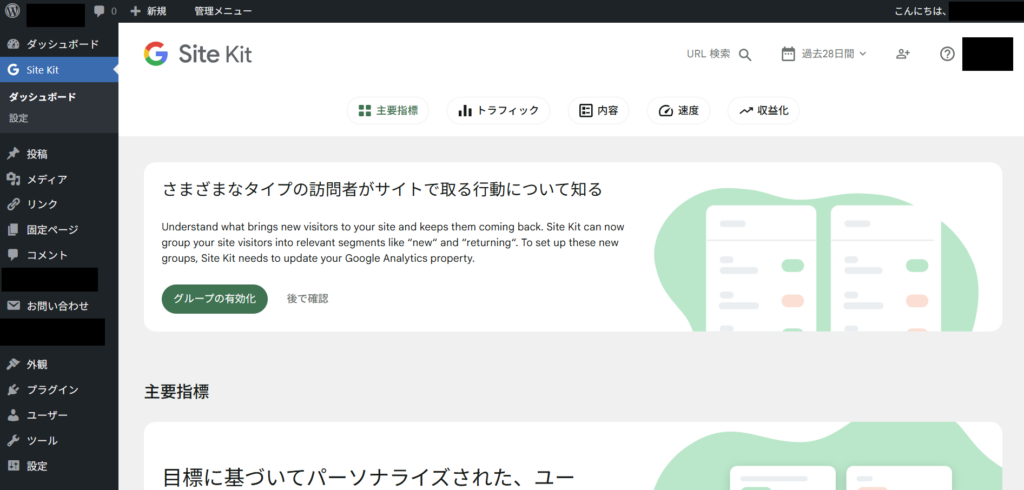Click the 新規 label in admin bar
Screen dimensions: 1024x490
coord(156,11)
